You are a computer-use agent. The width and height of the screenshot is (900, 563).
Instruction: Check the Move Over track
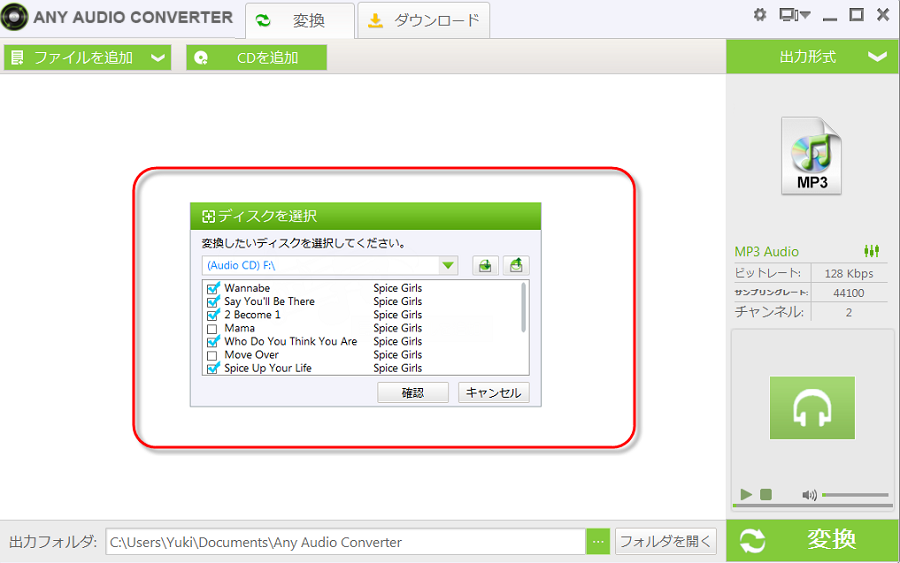click(212, 356)
